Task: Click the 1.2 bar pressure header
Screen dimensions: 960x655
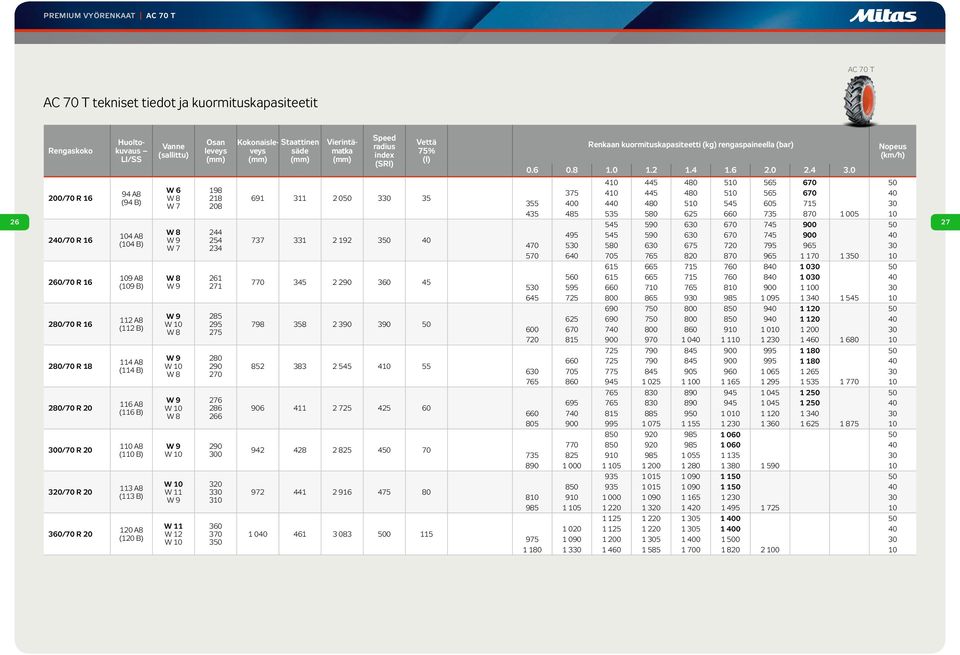Action: (x=651, y=170)
